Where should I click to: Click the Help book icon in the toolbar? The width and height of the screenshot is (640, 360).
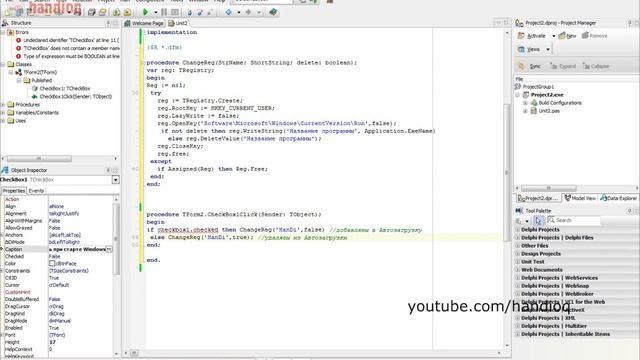point(273,12)
